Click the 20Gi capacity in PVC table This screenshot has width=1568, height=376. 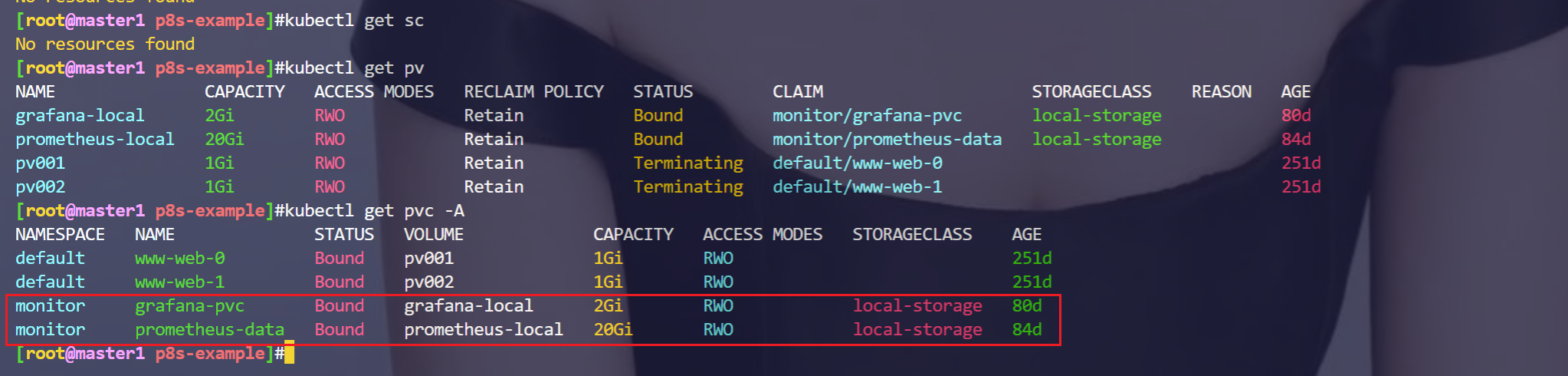point(613,329)
